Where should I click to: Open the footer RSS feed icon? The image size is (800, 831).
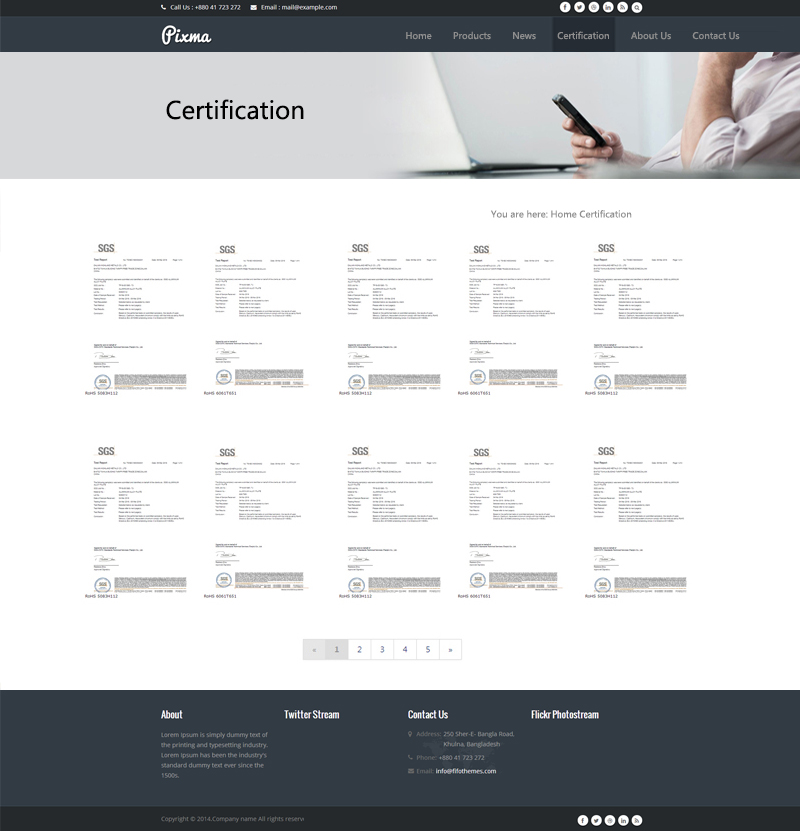click(x=636, y=820)
